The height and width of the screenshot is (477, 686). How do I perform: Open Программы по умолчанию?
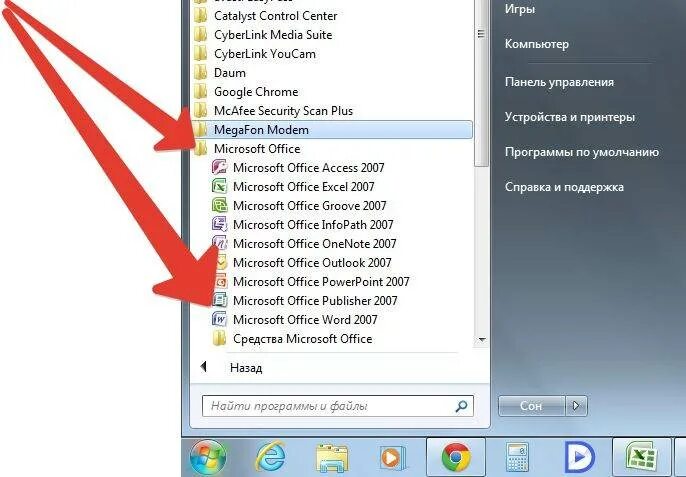click(x=582, y=152)
